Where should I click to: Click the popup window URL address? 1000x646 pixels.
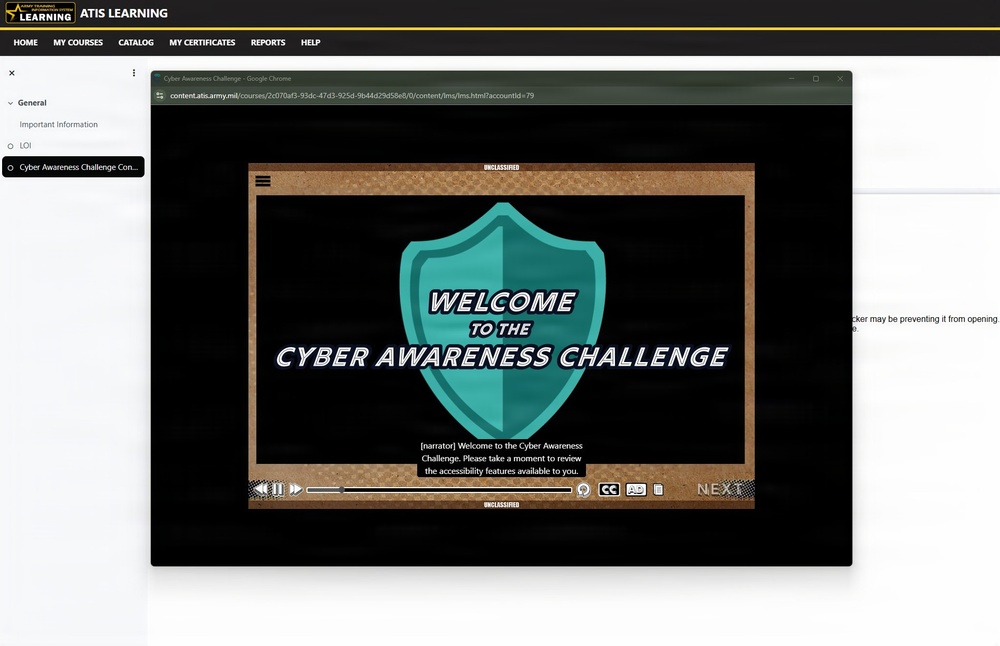352,96
